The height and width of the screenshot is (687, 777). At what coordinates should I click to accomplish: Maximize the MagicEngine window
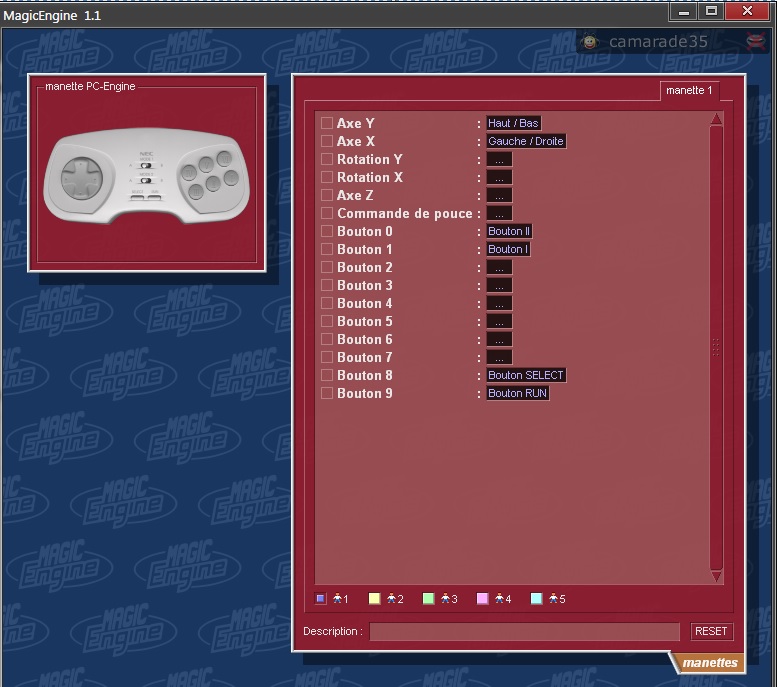coord(712,11)
